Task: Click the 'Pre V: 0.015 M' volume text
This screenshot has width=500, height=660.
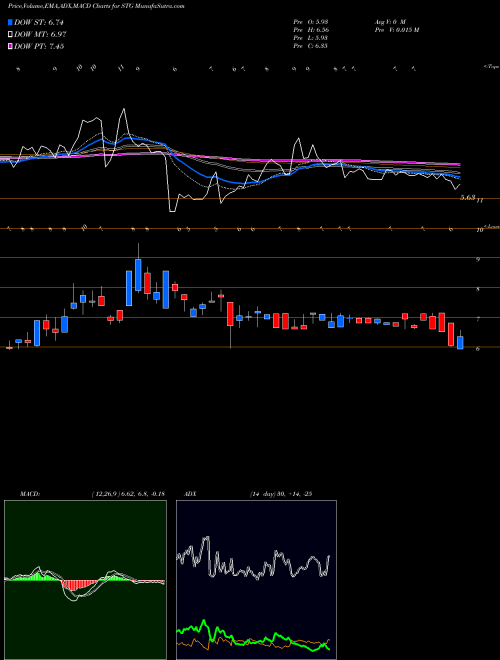Action: (x=396, y=29)
